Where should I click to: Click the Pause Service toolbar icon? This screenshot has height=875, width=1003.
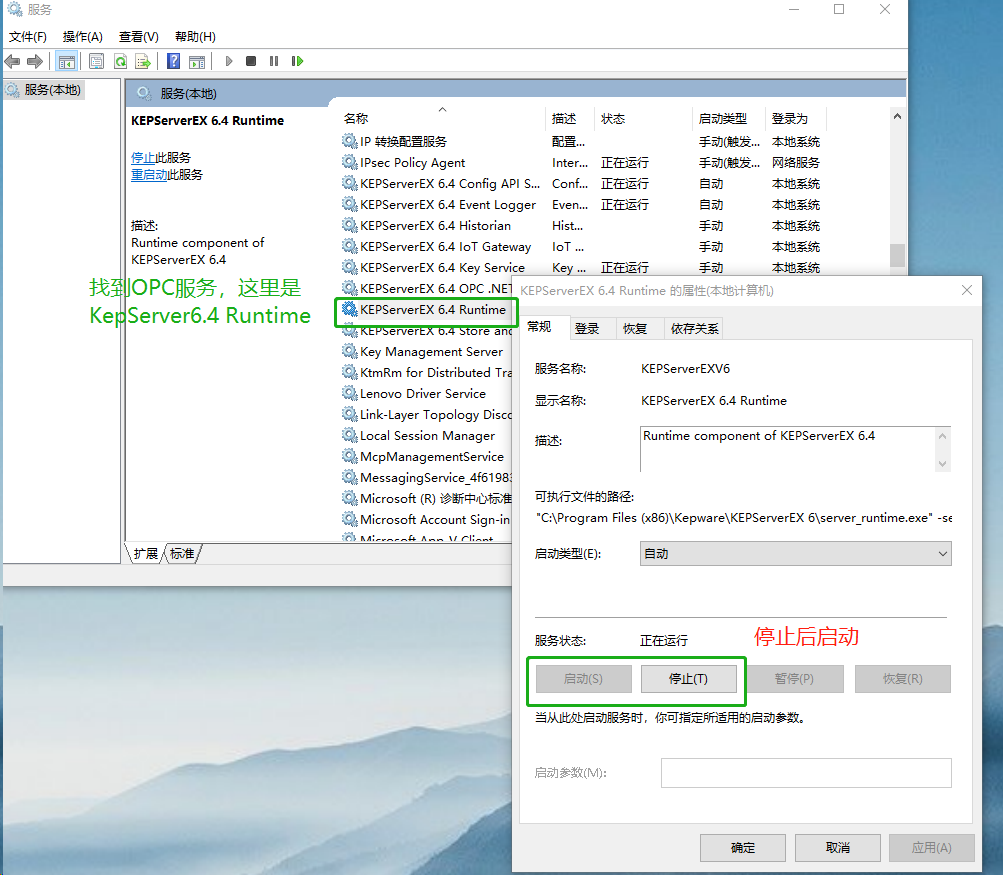tap(274, 61)
